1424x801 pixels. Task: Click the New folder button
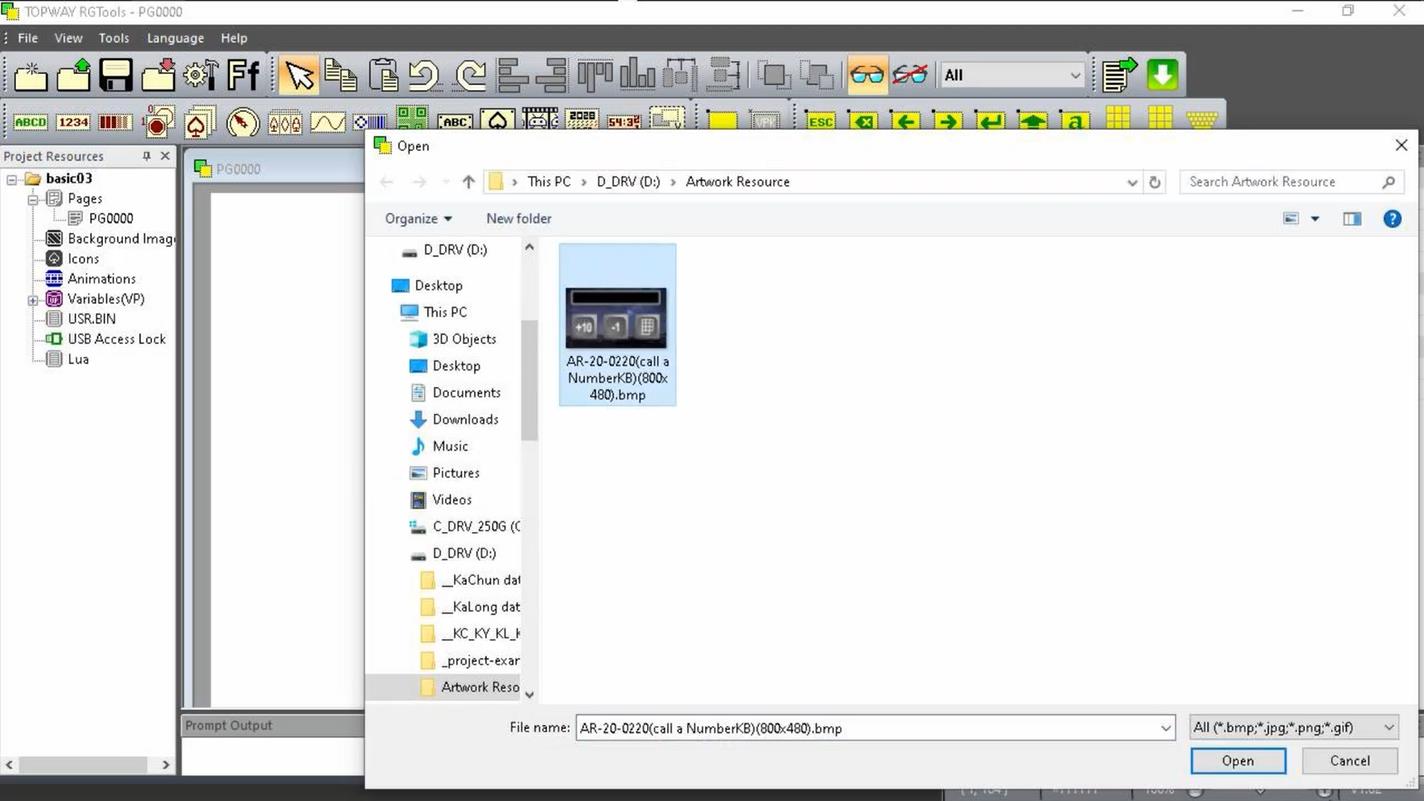[518, 218]
